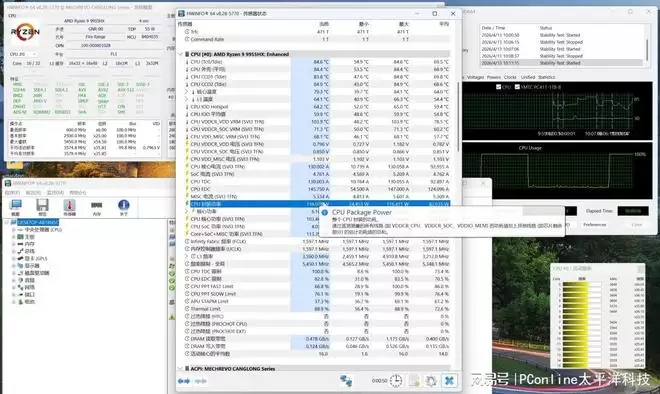The height and width of the screenshot is (394, 660).
Task: Expand the Memory tree node
Action: click(x=13, y=244)
